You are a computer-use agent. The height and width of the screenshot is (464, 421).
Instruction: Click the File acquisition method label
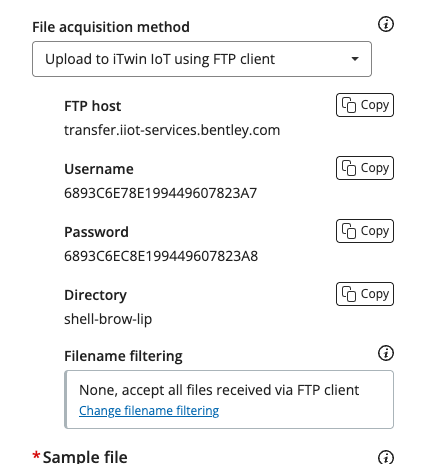pyautogui.click(x=111, y=27)
